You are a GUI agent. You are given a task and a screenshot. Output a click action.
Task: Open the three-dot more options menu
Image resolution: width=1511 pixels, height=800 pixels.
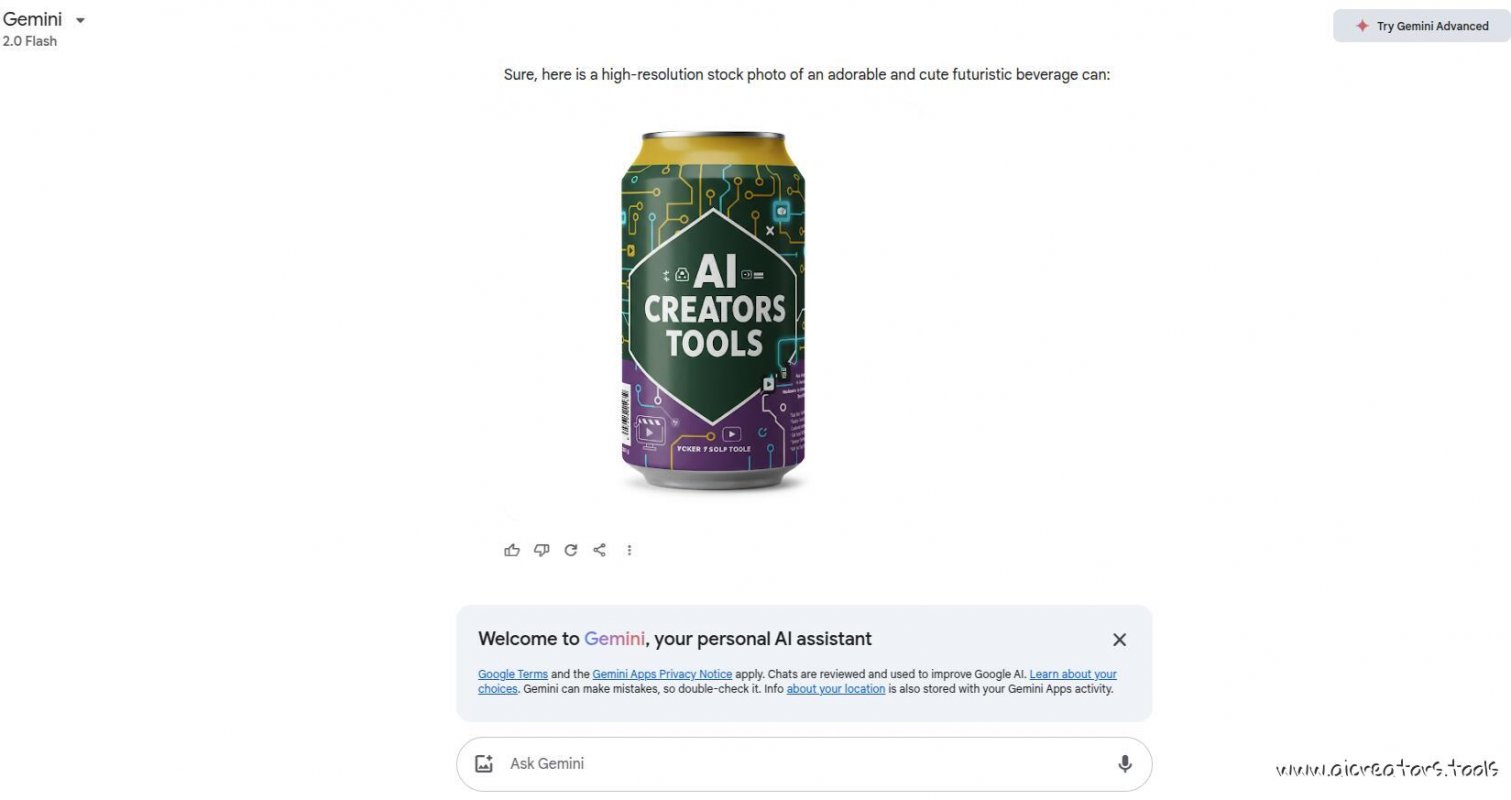(x=629, y=550)
